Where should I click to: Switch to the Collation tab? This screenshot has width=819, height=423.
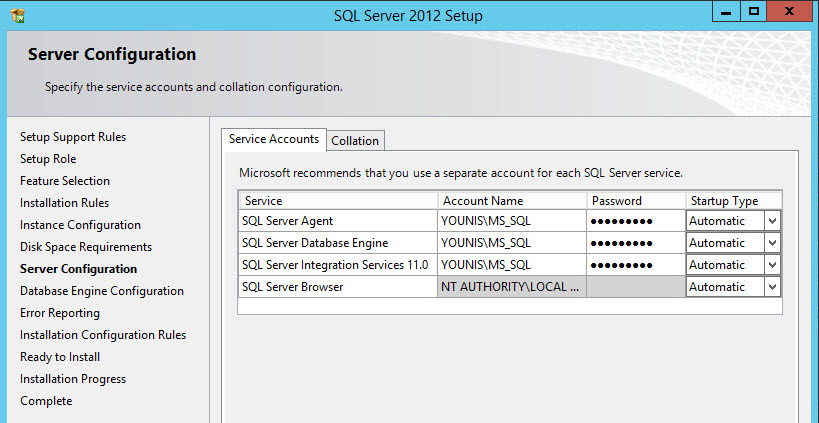(355, 141)
